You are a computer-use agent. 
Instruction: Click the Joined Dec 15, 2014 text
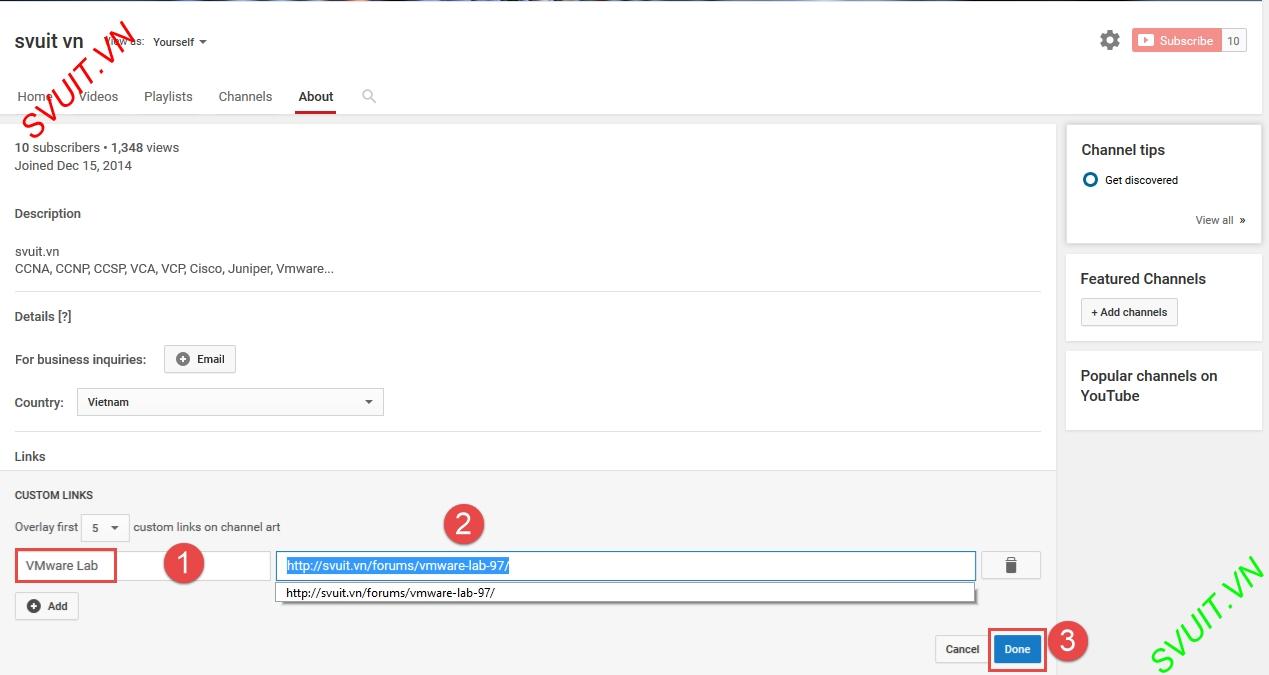tap(73, 165)
